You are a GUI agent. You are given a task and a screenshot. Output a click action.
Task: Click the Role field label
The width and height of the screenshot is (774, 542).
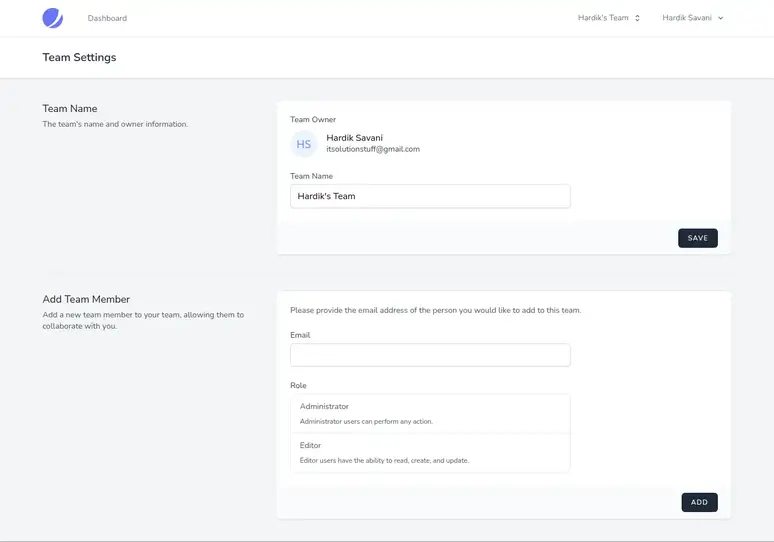[298, 386]
